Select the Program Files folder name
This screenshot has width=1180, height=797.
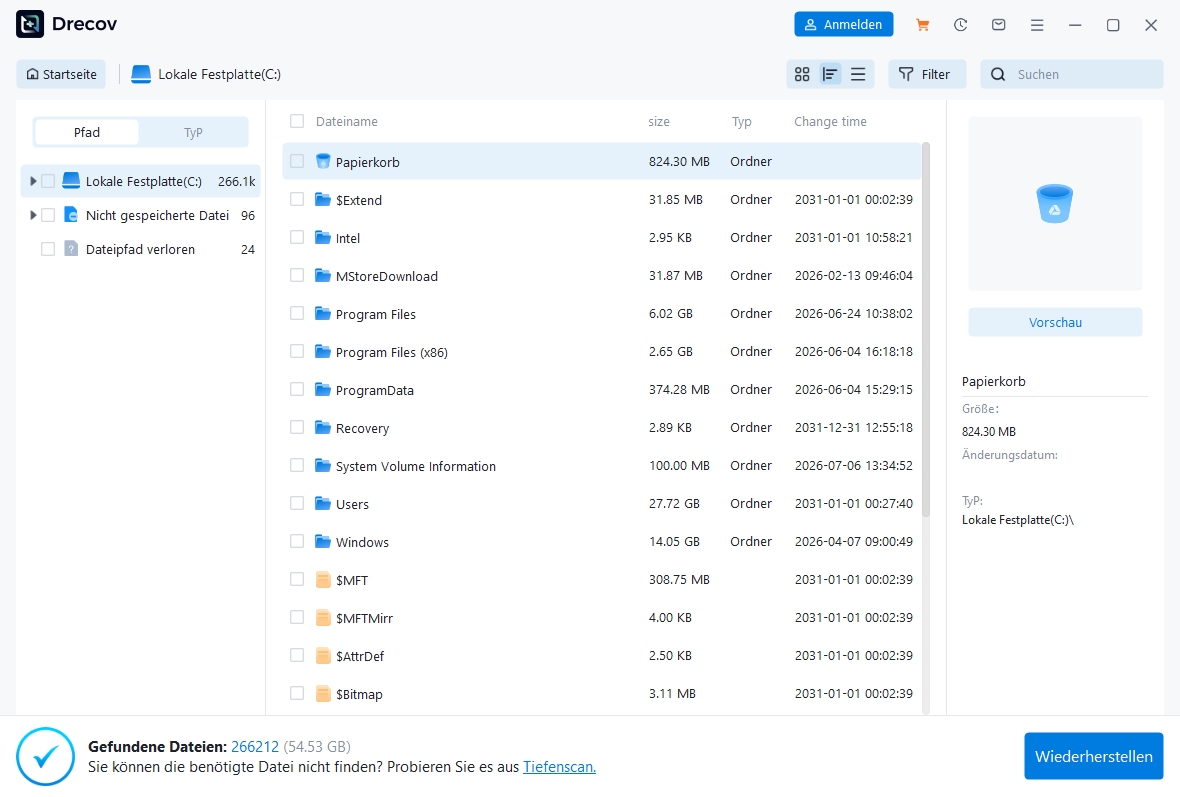pyautogui.click(x=376, y=314)
